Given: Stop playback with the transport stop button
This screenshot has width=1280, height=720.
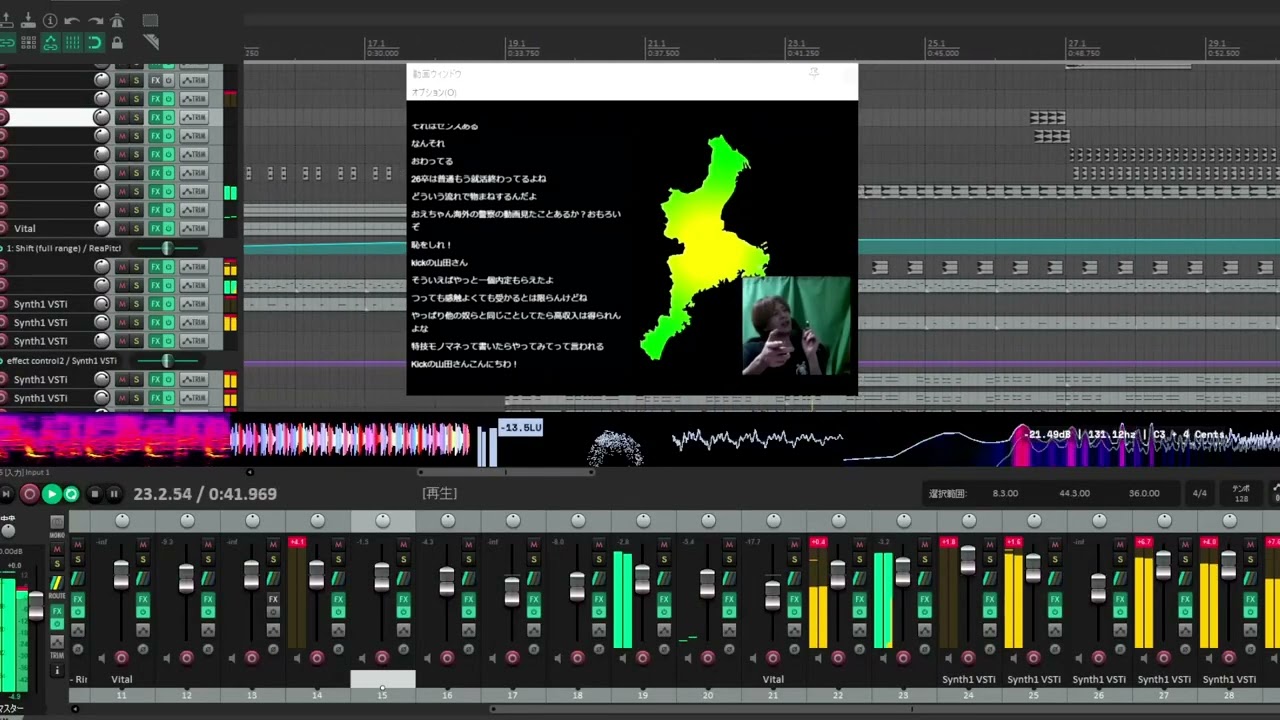Looking at the screenshot, I should click(94, 494).
